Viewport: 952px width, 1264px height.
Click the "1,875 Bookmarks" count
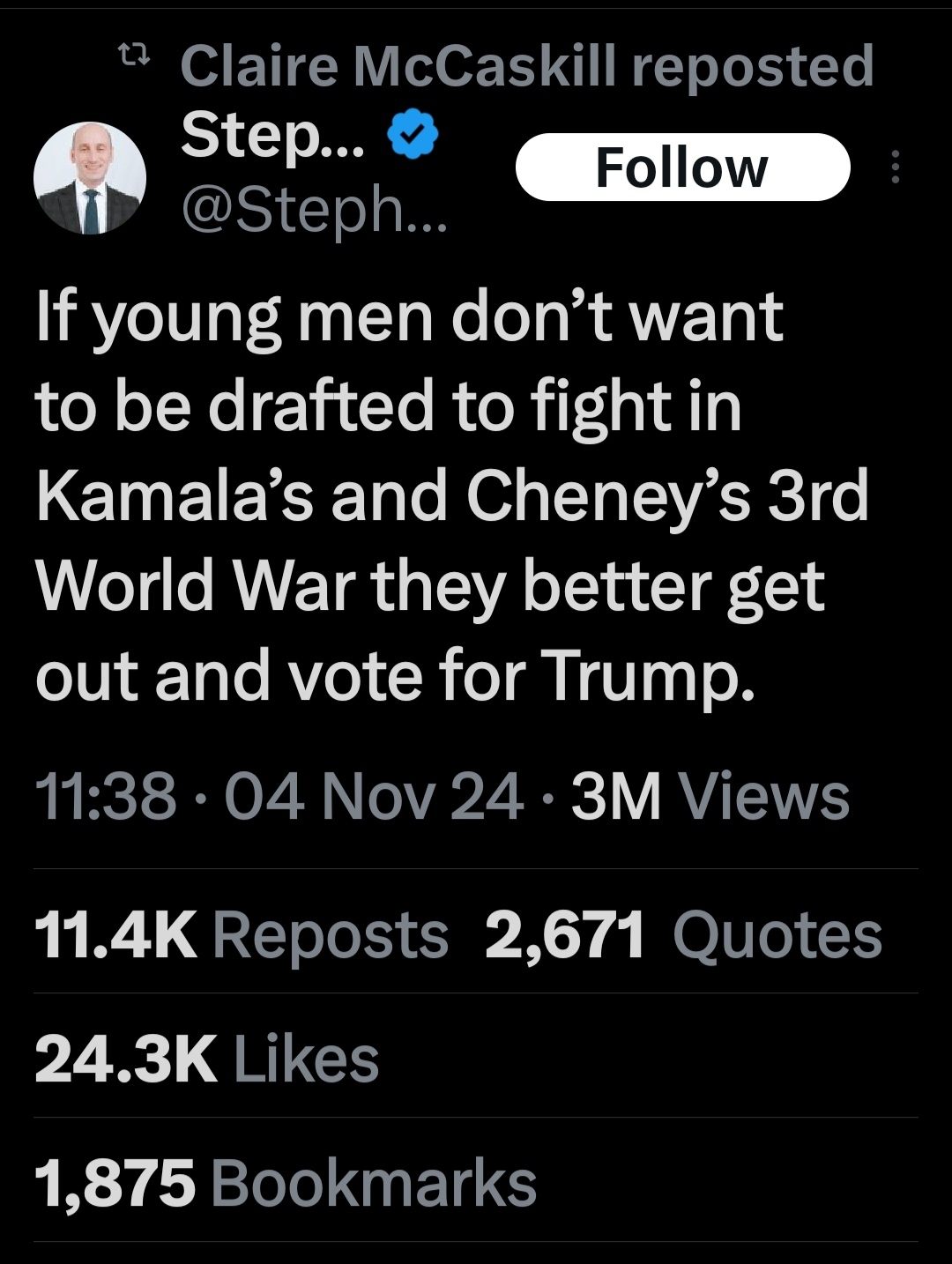pos(286,1183)
